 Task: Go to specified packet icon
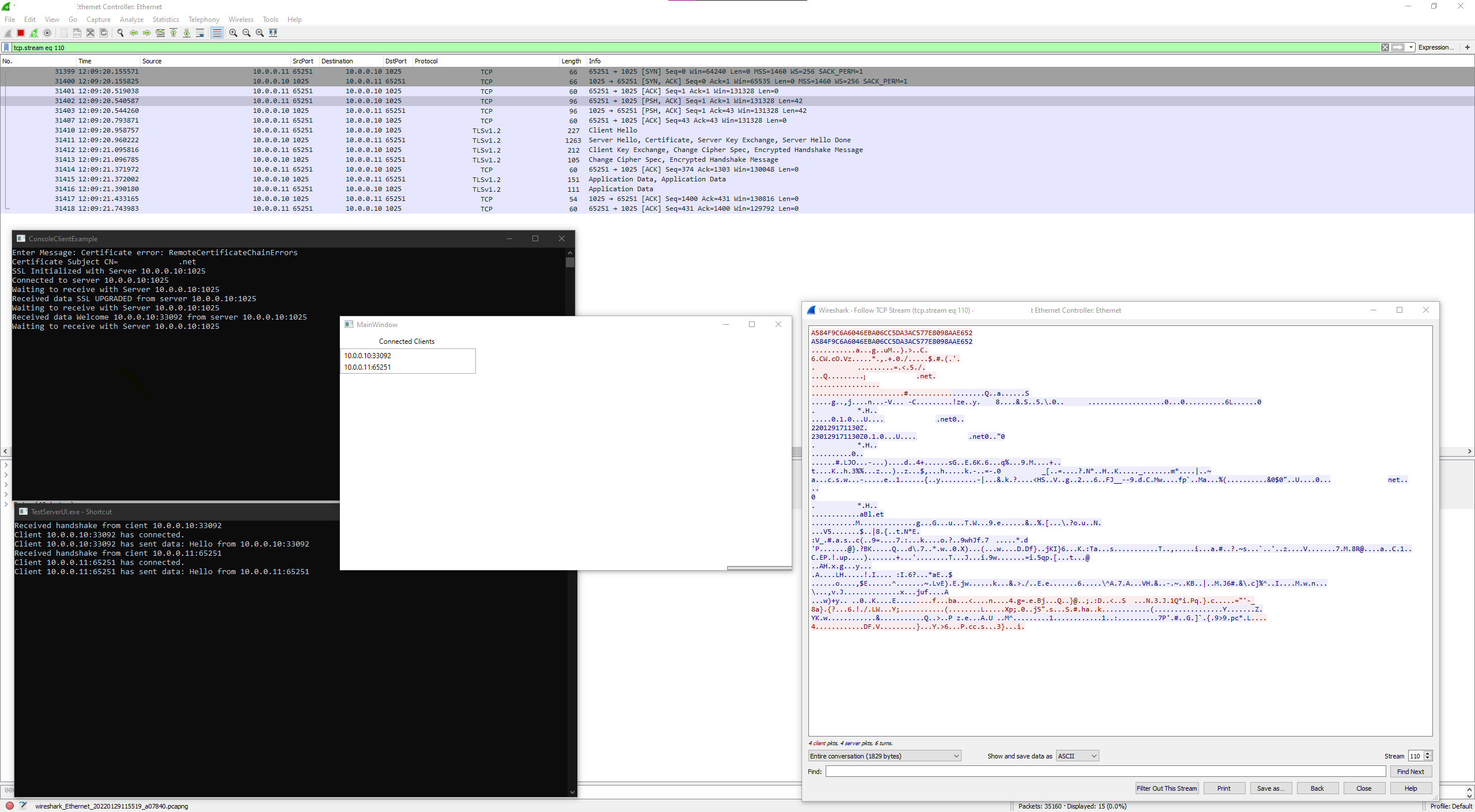pyautogui.click(x=160, y=33)
